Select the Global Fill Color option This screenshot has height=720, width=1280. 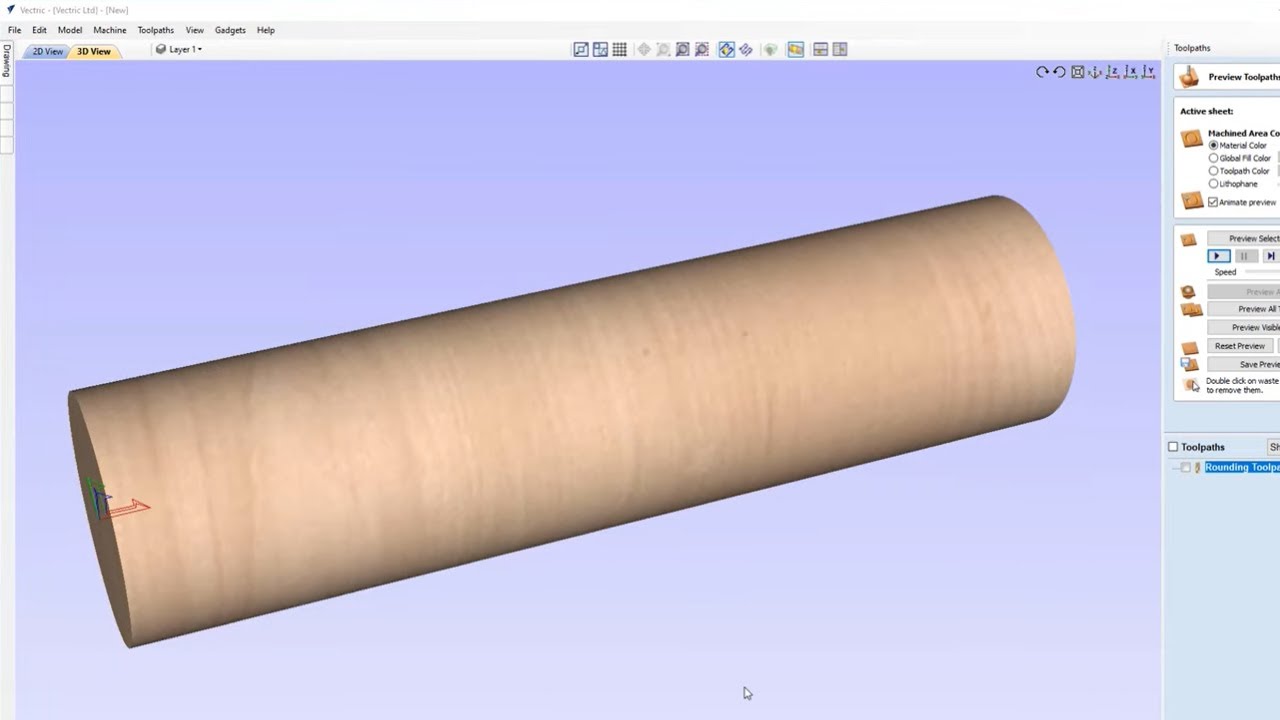coord(1213,158)
